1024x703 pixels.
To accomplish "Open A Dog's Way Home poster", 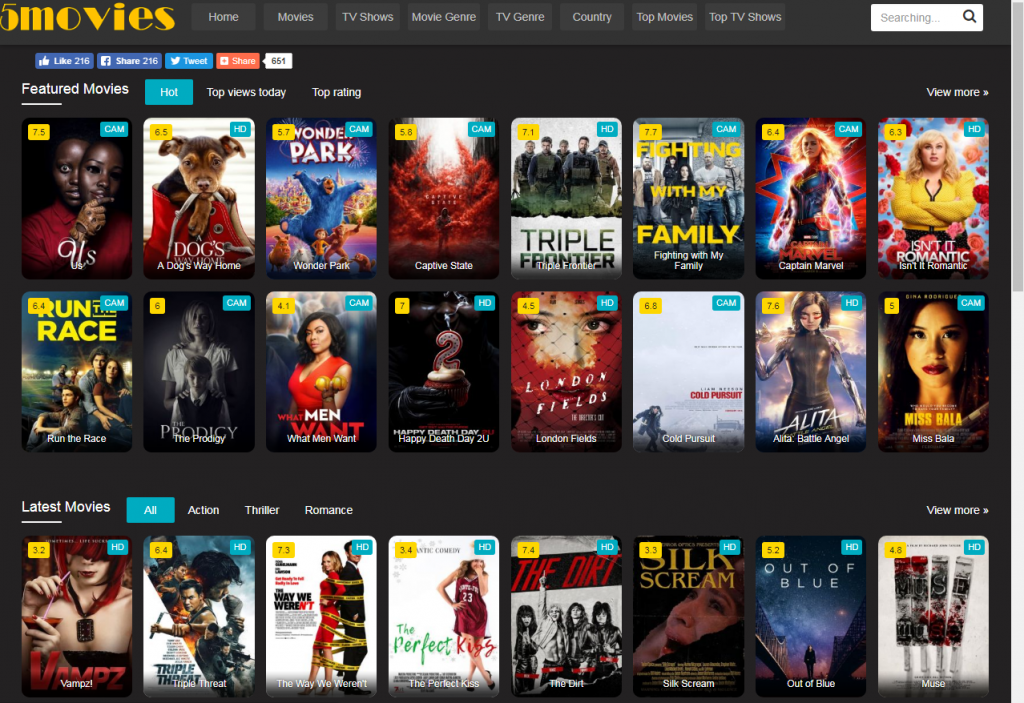I will (199, 198).
